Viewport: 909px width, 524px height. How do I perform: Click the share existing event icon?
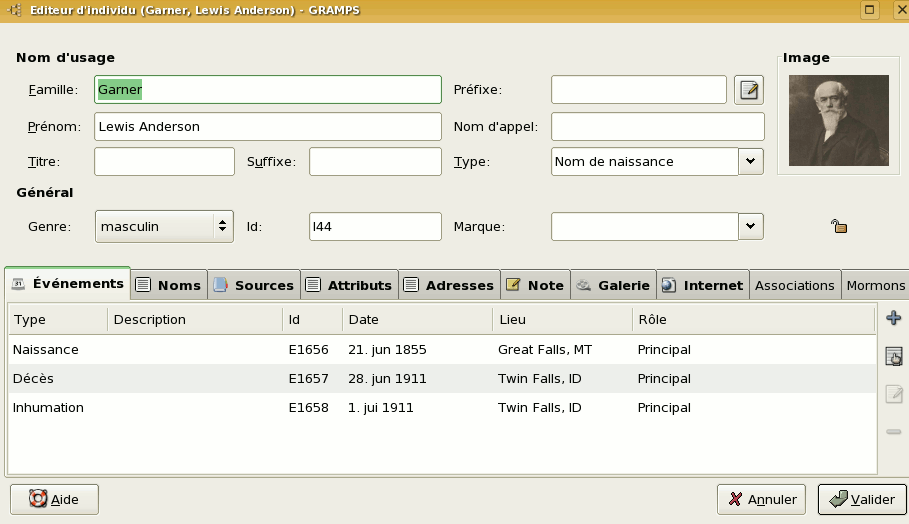[894, 357]
